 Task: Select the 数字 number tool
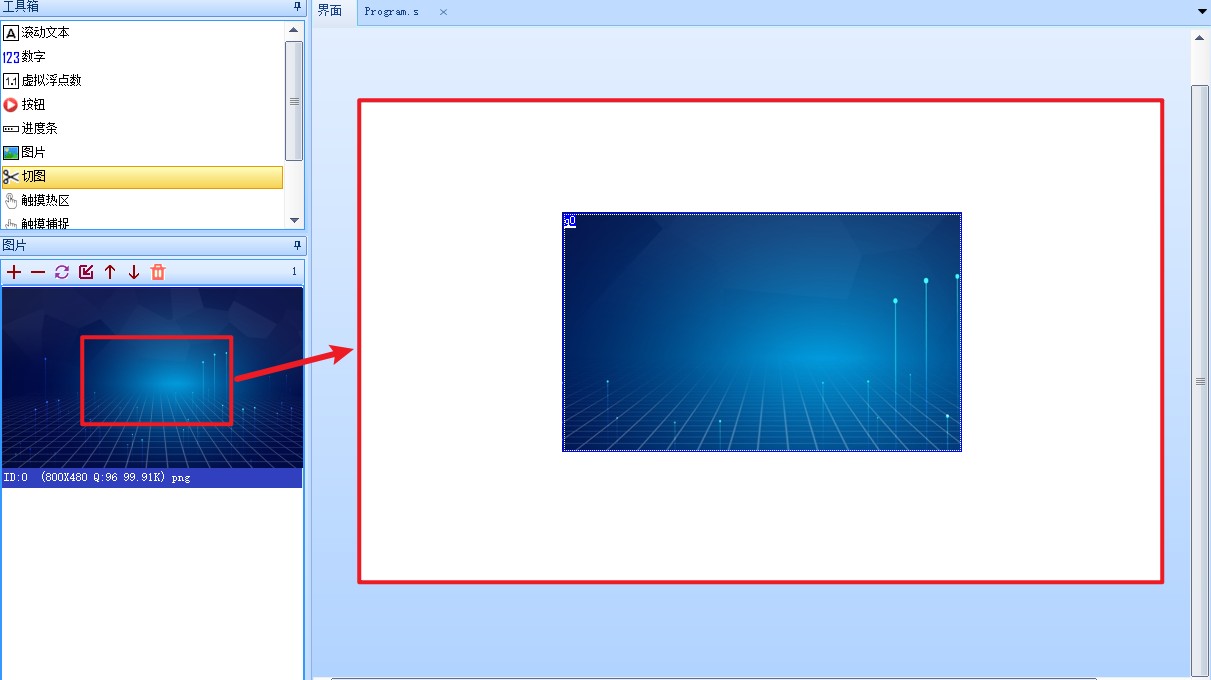pyautogui.click(x=33, y=57)
